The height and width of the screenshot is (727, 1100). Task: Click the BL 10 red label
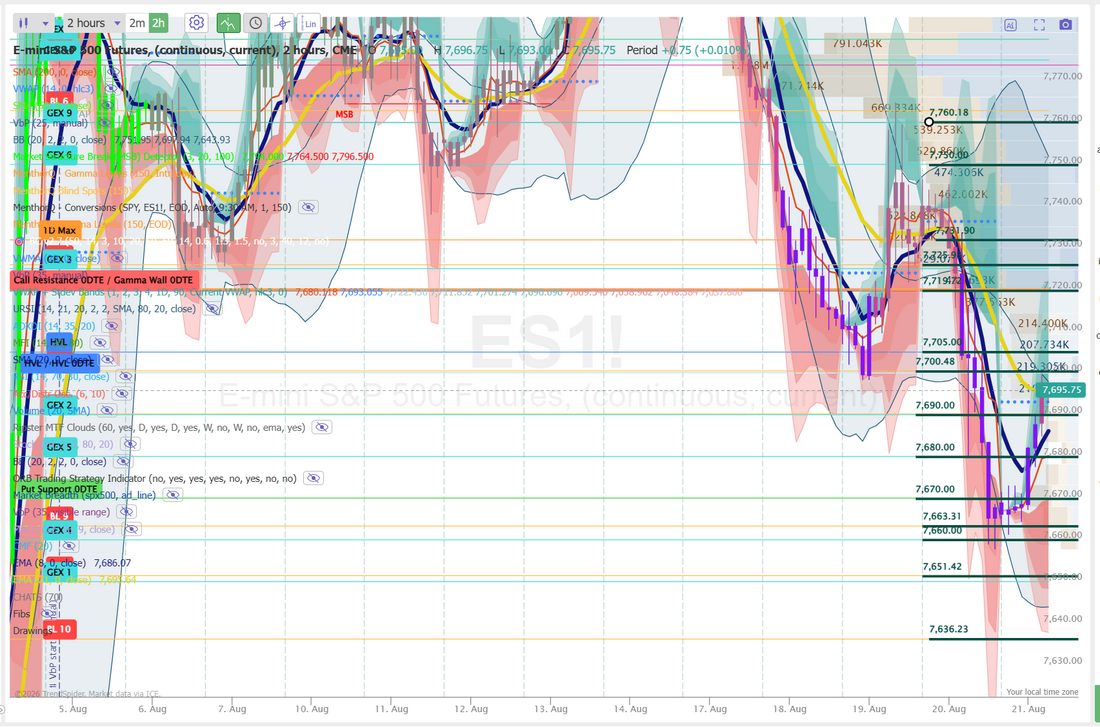pos(60,629)
